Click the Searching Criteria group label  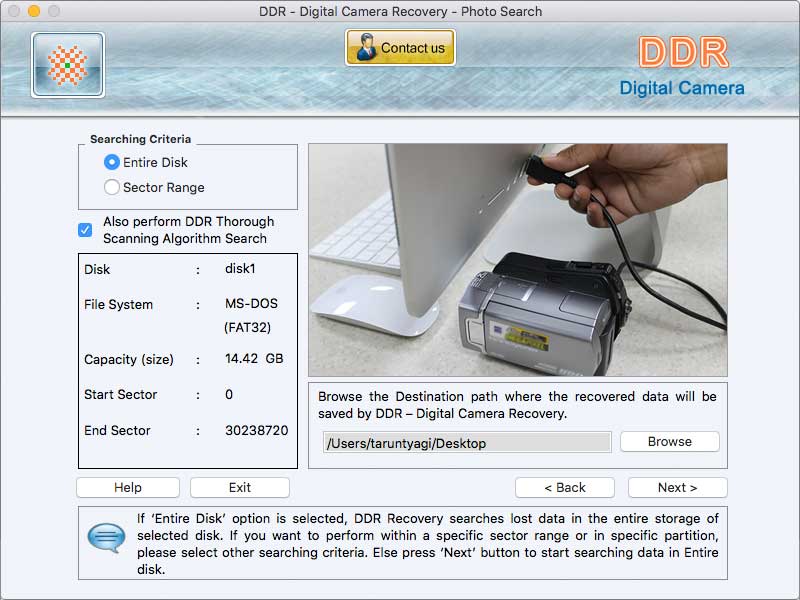pos(140,139)
